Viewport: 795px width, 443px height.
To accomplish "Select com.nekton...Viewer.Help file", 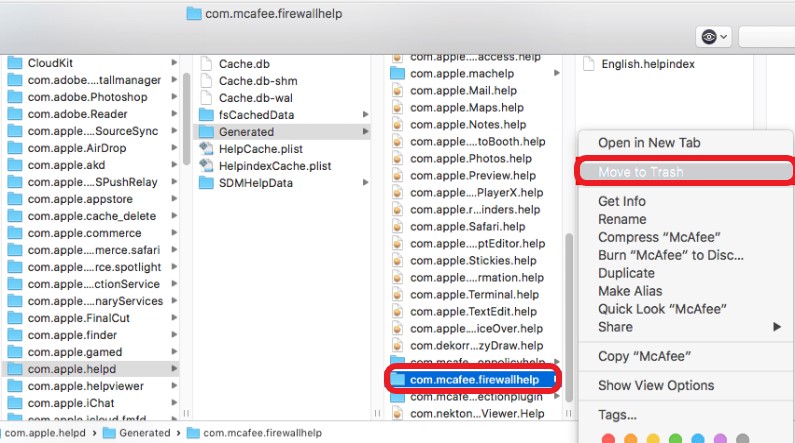I will [477, 414].
